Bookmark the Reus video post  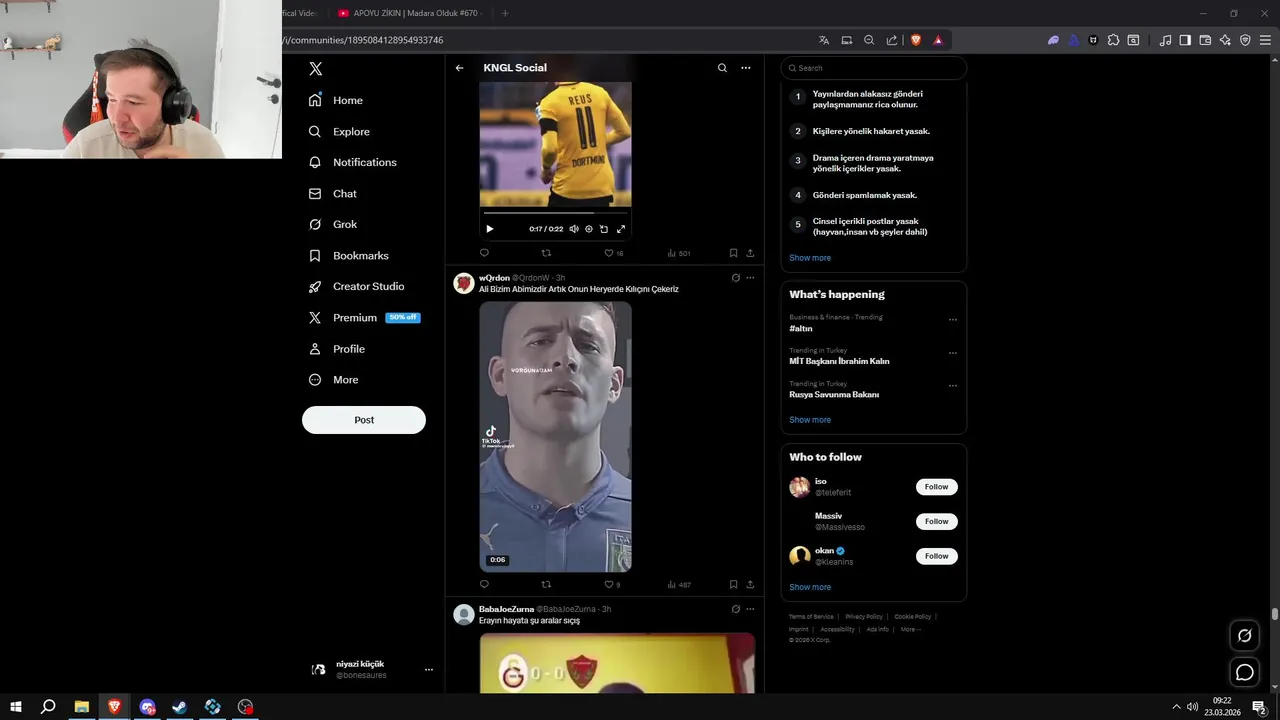[733, 253]
